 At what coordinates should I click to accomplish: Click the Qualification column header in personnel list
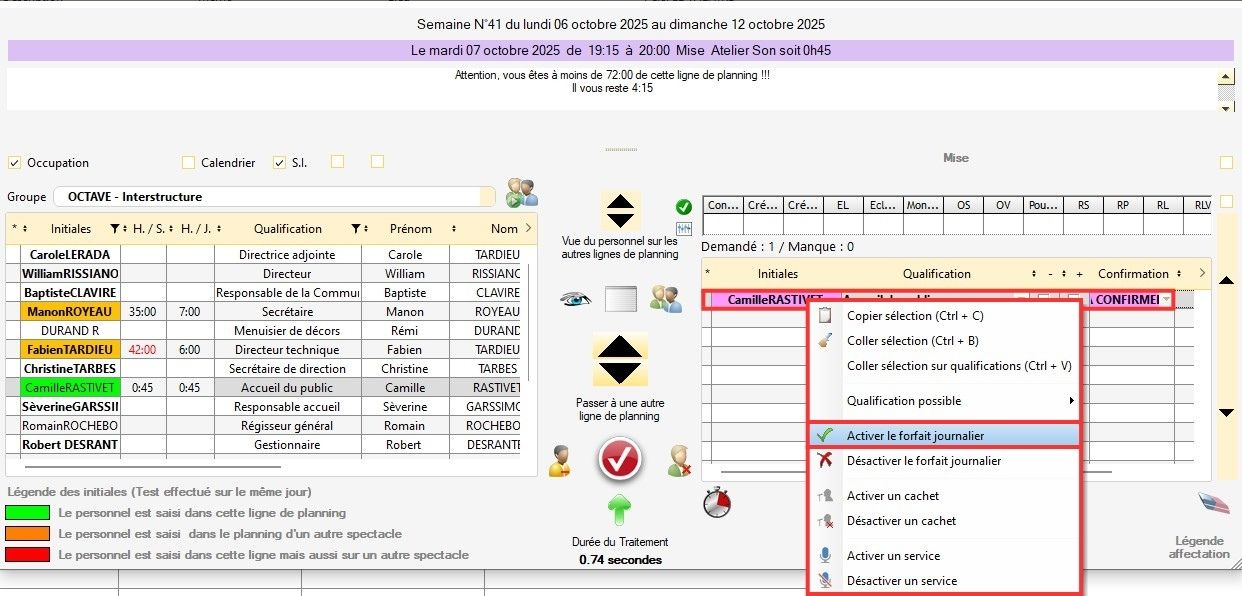click(288, 229)
